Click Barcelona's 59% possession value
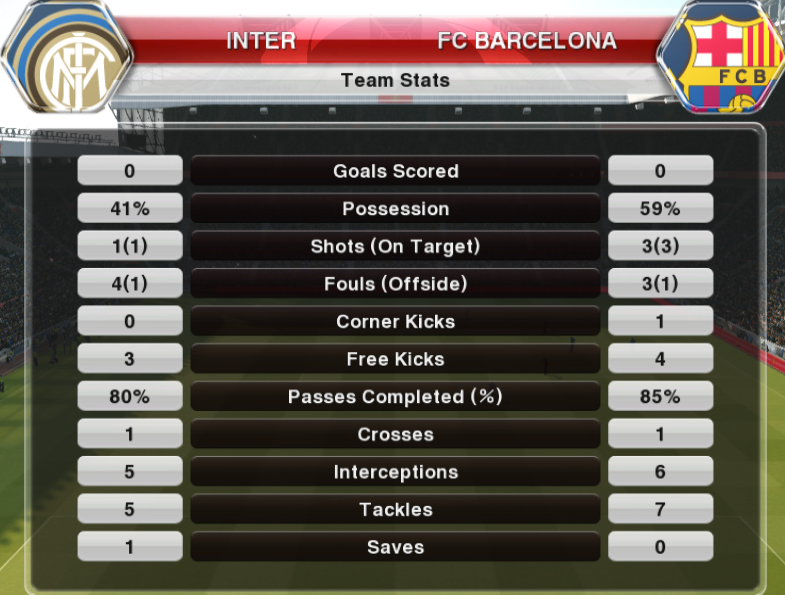 (660, 208)
